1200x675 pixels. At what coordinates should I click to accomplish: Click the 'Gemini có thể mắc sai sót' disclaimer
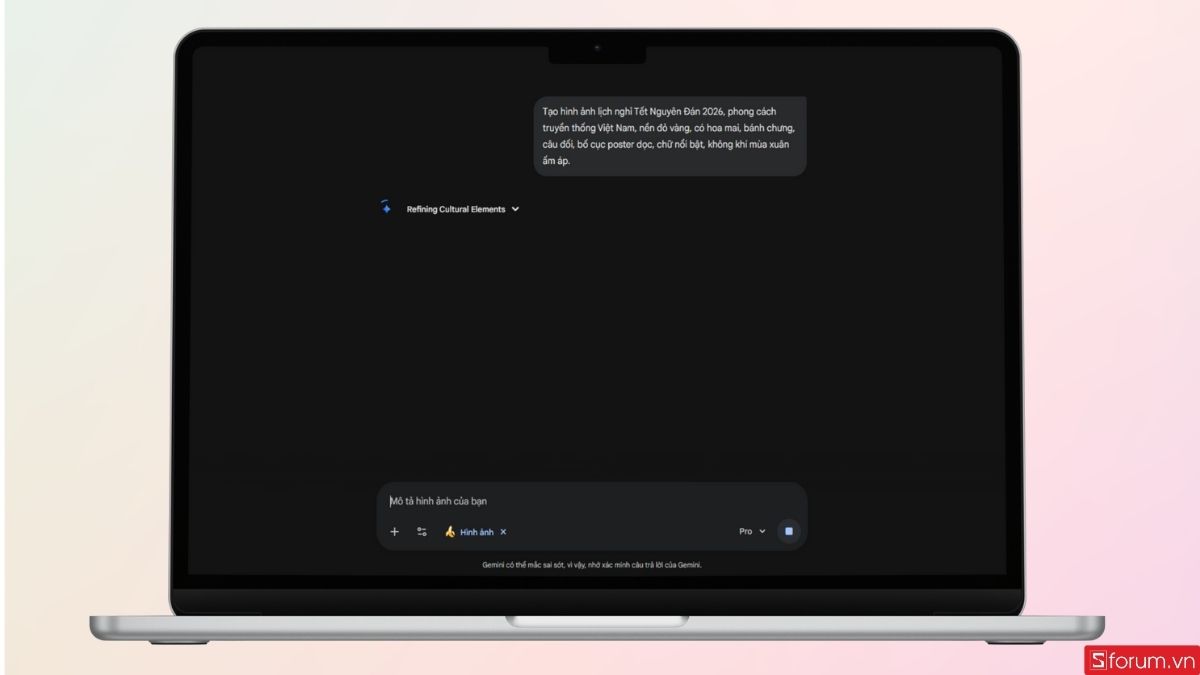[592, 565]
